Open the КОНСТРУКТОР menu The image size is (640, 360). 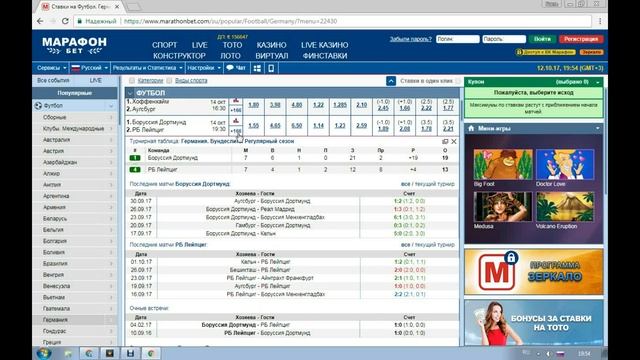click(x=179, y=56)
